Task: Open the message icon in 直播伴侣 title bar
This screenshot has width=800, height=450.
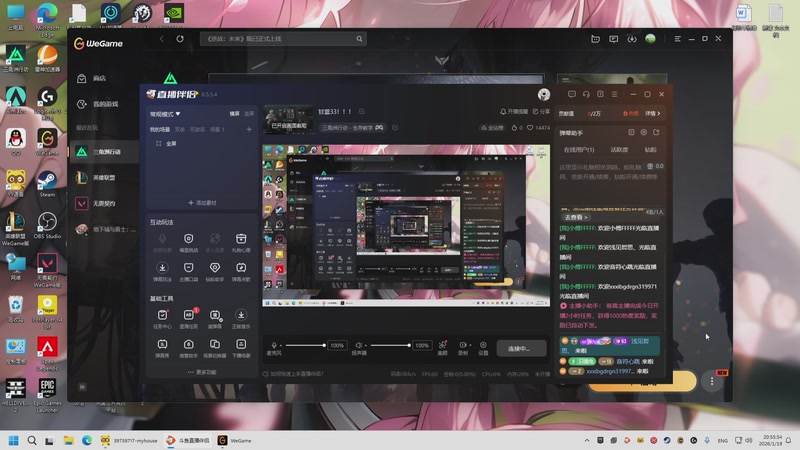Action: [x=572, y=94]
